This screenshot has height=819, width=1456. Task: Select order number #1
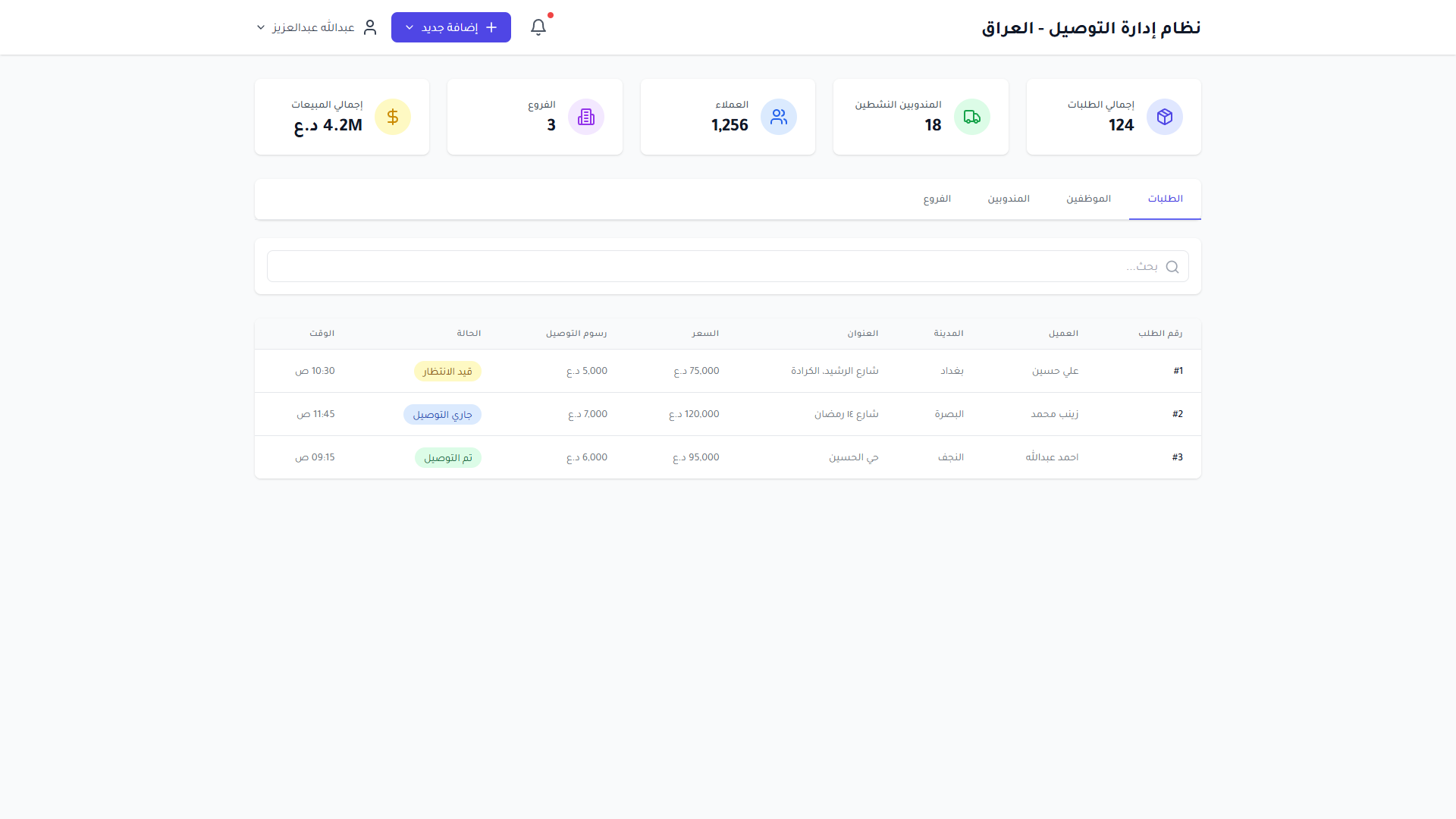click(x=1178, y=371)
